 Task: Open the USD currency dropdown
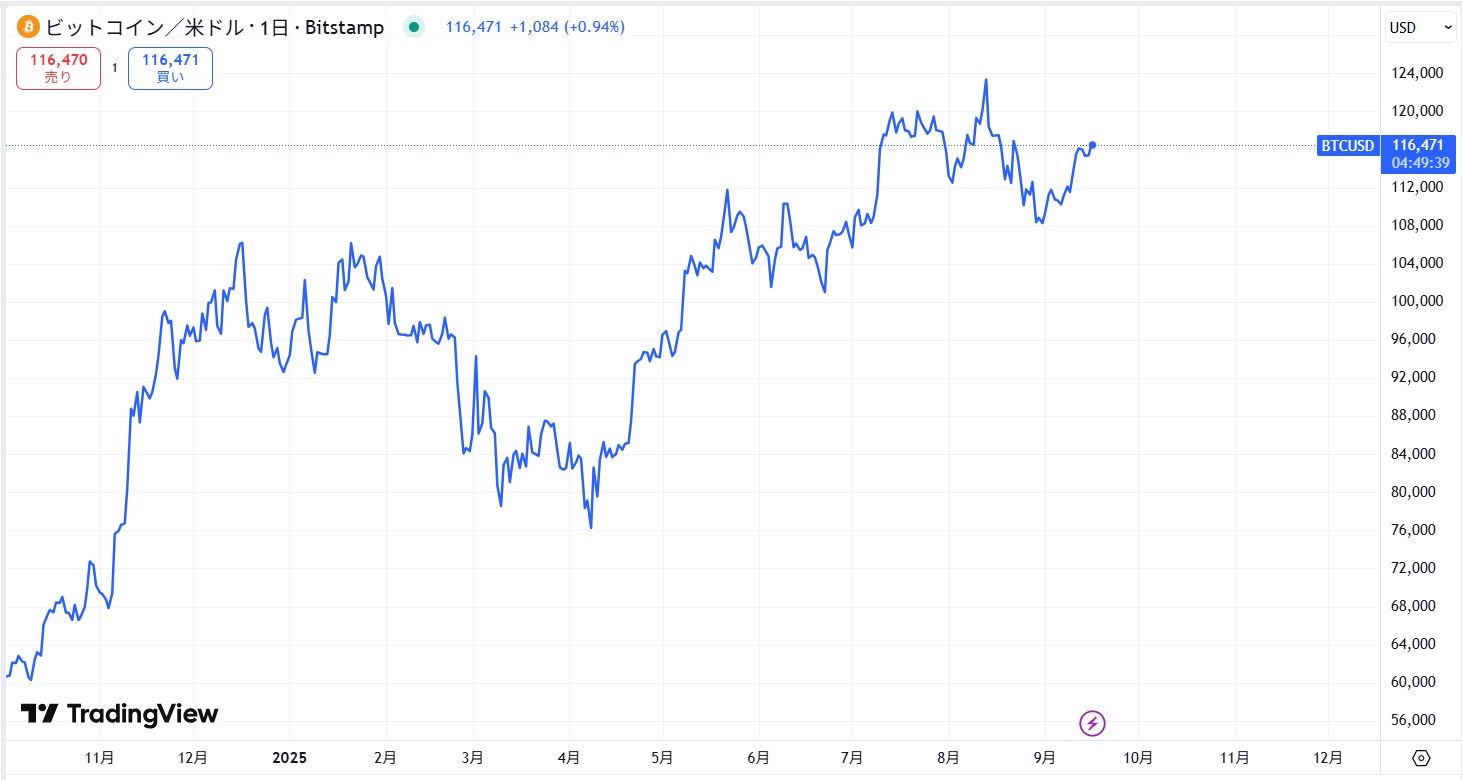point(1420,28)
